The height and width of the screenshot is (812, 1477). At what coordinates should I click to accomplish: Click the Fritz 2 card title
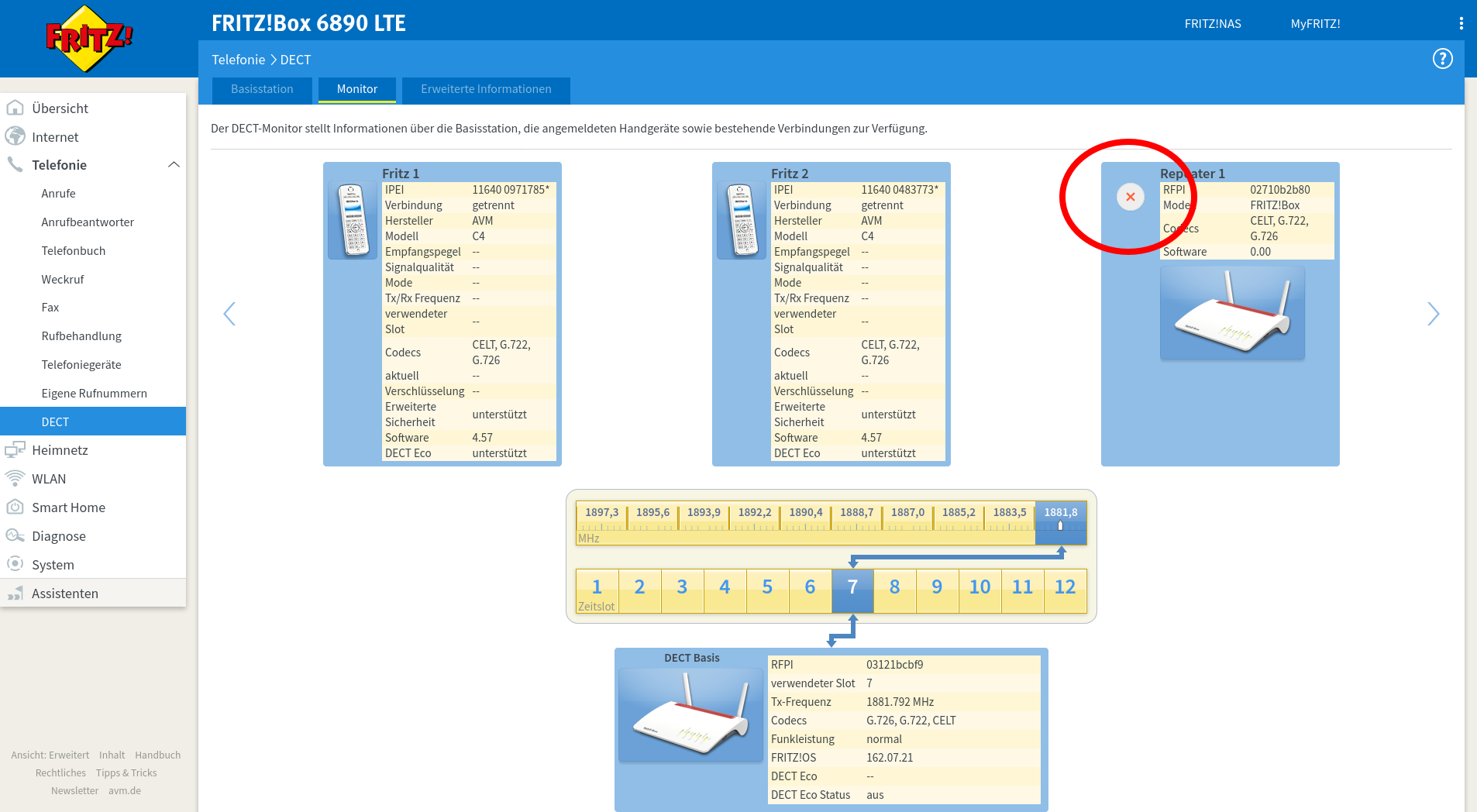point(790,173)
